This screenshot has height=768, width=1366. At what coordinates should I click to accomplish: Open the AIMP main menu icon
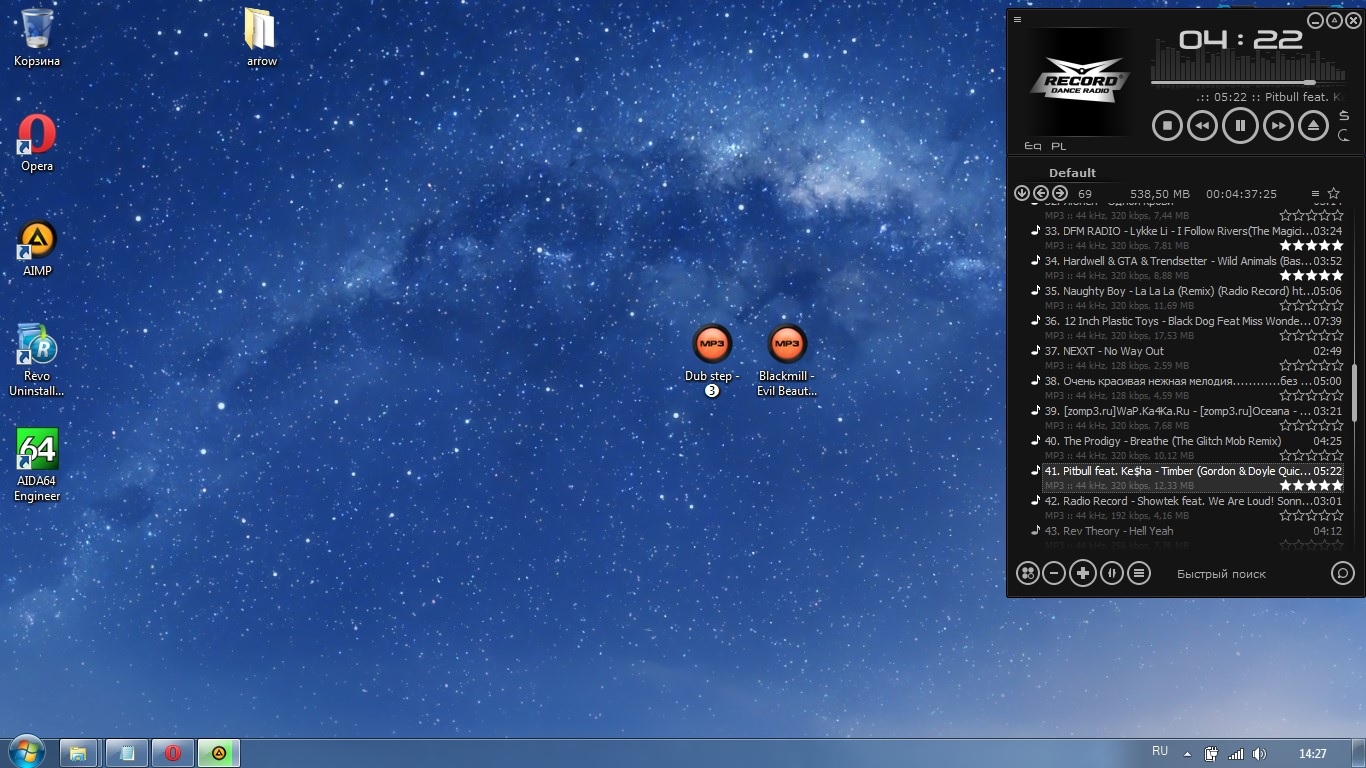(1017, 19)
